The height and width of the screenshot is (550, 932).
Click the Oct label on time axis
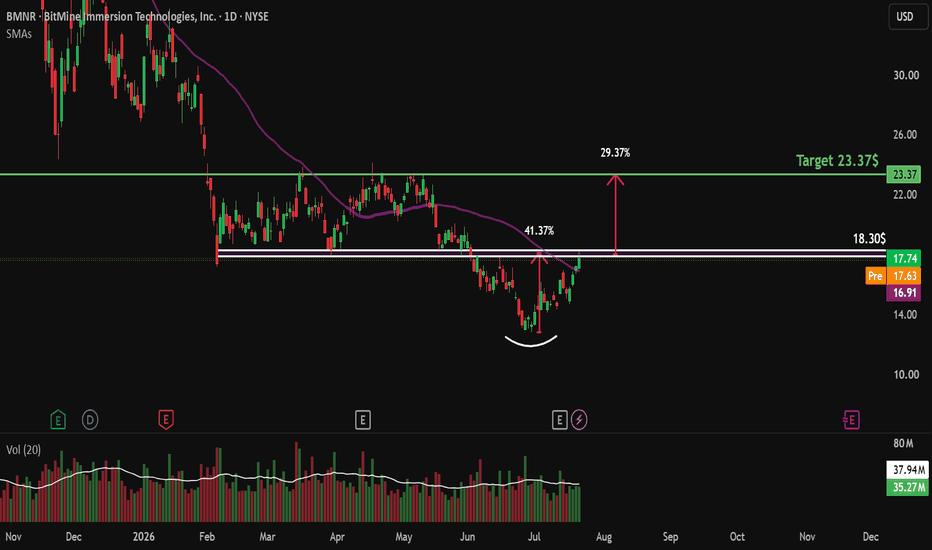(737, 536)
